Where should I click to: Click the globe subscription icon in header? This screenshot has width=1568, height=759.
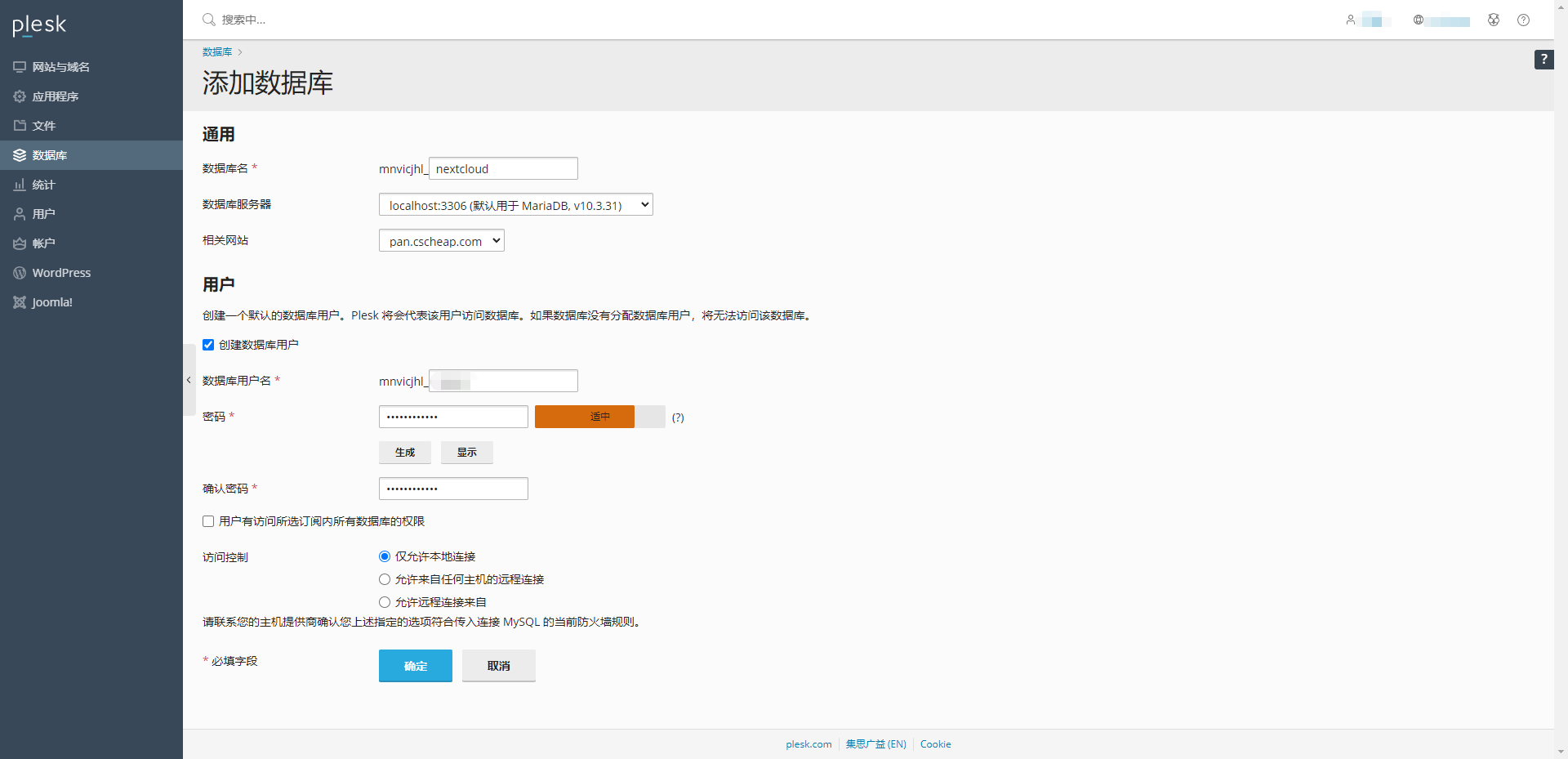pos(1419,20)
